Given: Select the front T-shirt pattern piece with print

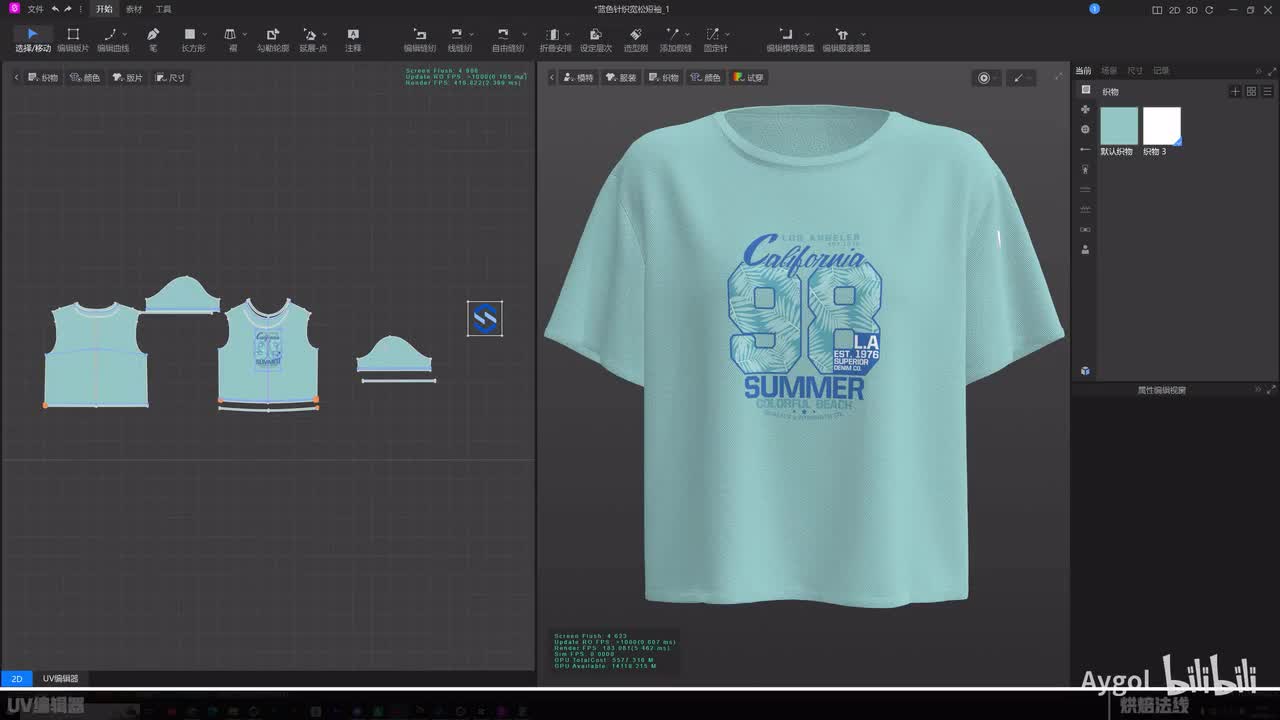Looking at the screenshot, I should [268, 350].
